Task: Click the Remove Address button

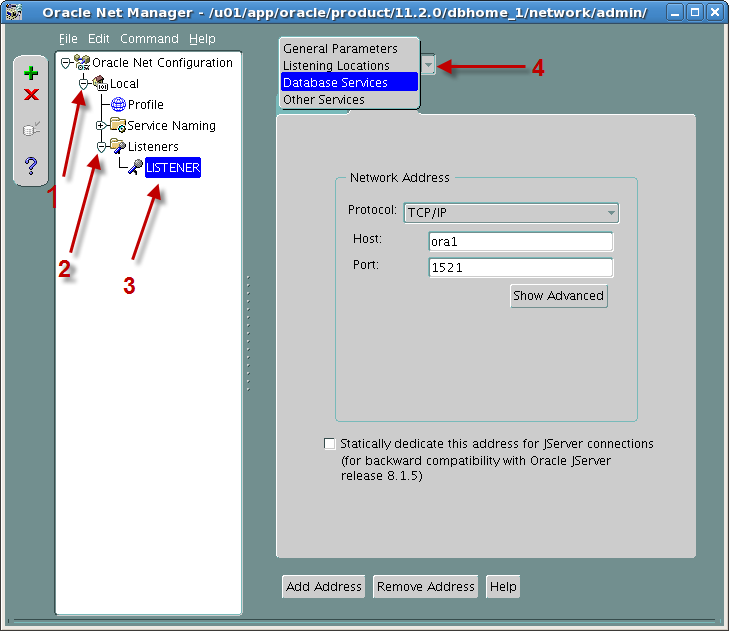Action: coord(425,586)
